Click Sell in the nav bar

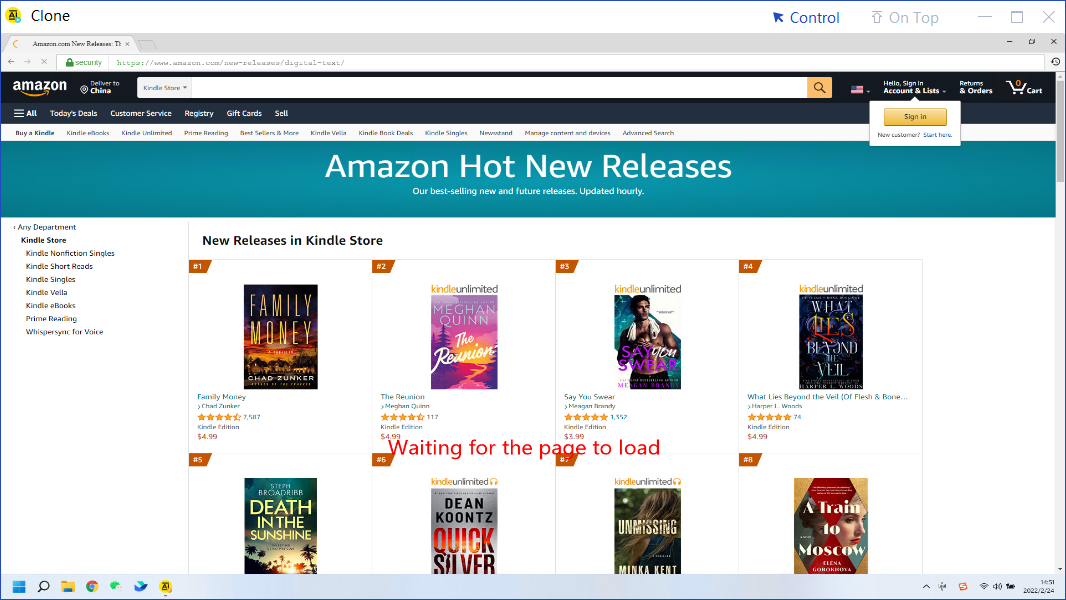tap(281, 113)
